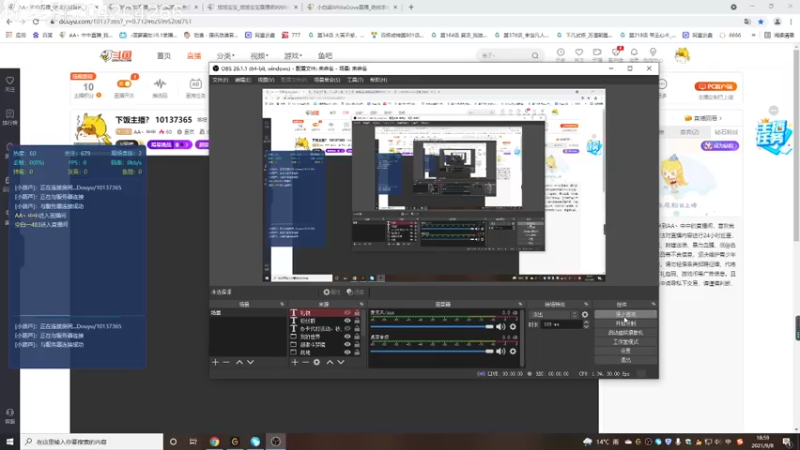Toggle eye icon of fourth source row
Viewport: 800px width, 450px height.
(347, 337)
